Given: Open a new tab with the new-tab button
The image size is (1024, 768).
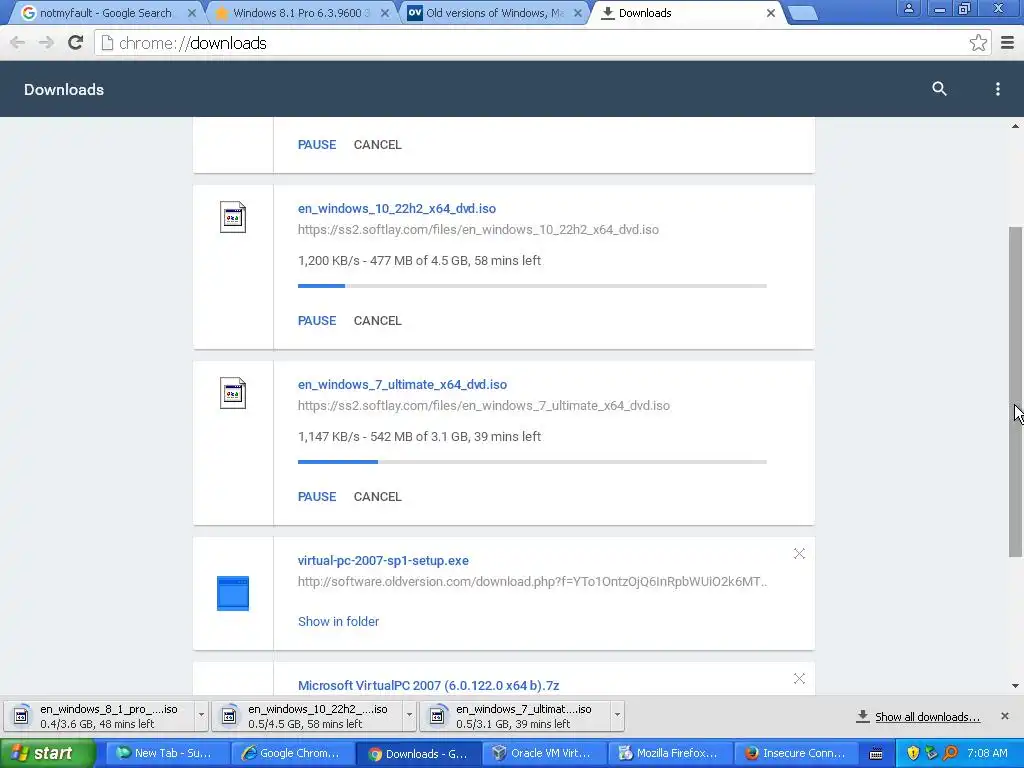Looking at the screenshot, I should click(x=803, y=13).
